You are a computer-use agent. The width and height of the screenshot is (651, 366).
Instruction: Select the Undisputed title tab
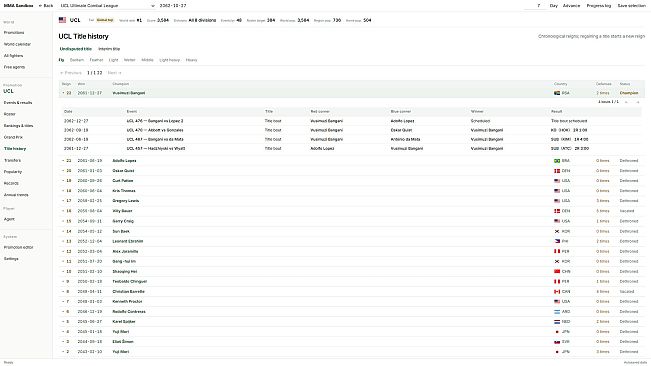point(76,49)
